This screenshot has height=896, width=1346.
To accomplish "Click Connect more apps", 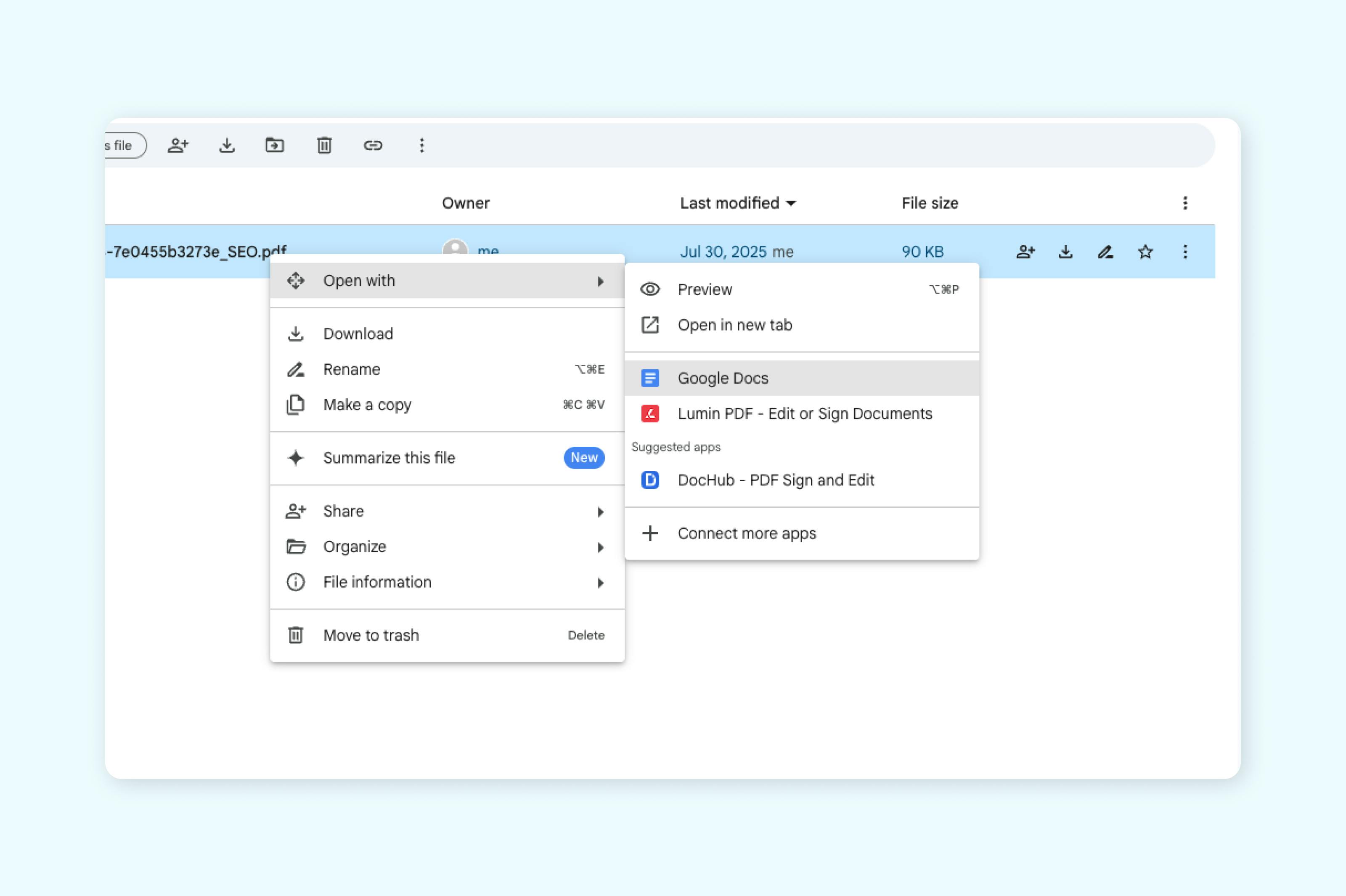I will click(x=747, y=533).
